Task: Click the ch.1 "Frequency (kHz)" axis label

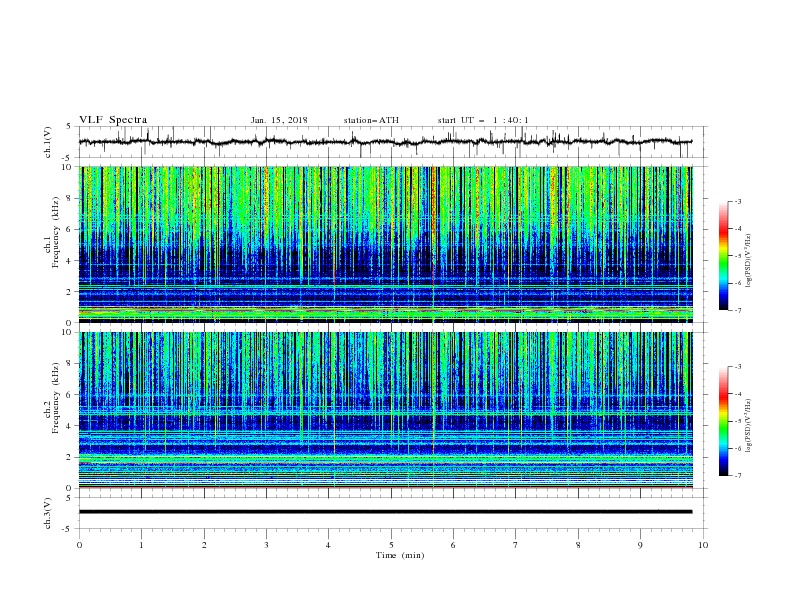Action: pos(56,232)
